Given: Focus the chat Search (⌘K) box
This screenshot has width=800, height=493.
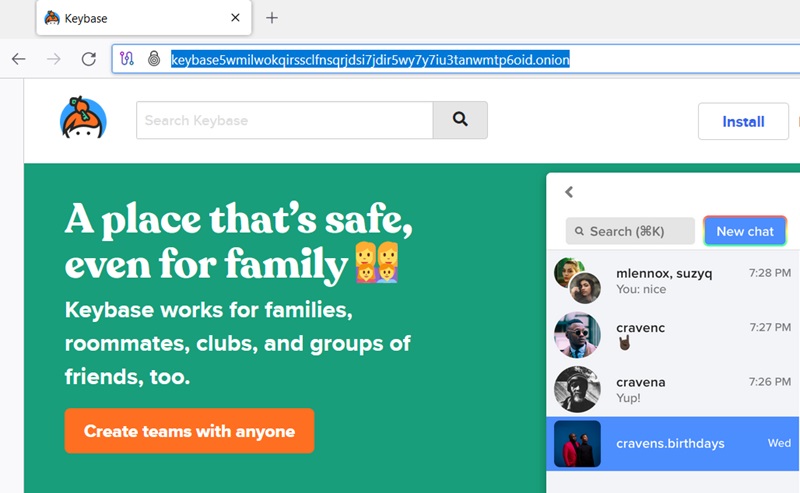Looking at the screenshot, I should coord(630,231).
